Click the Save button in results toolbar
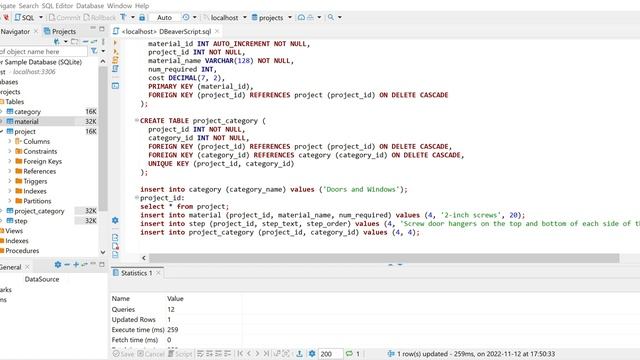The width and height of the screenshot is (640, 360). 123,354
